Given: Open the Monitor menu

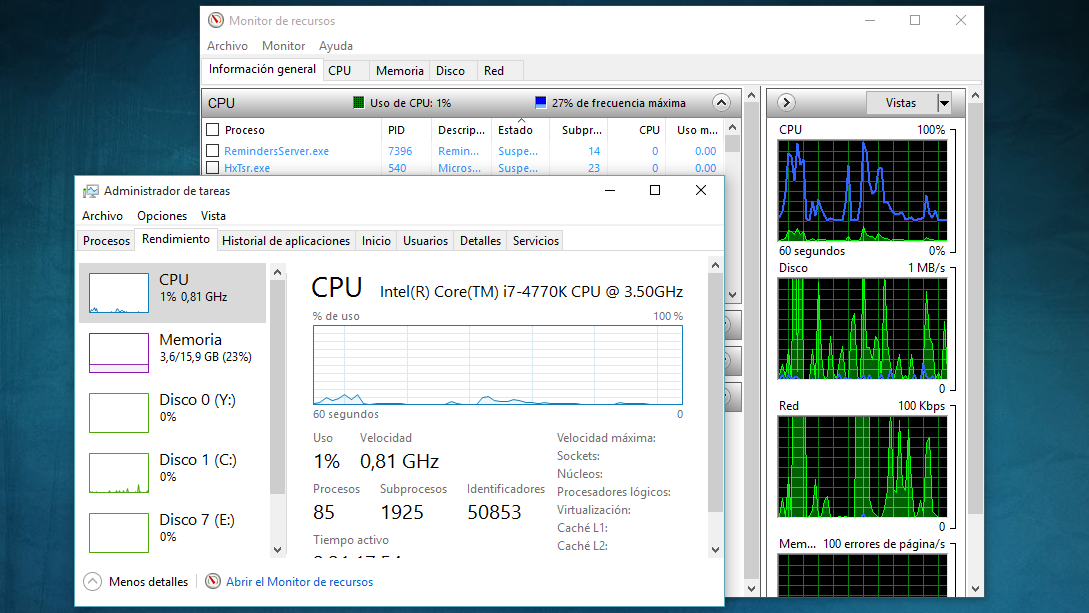Looking at the screenshot, I should point(283,45).
